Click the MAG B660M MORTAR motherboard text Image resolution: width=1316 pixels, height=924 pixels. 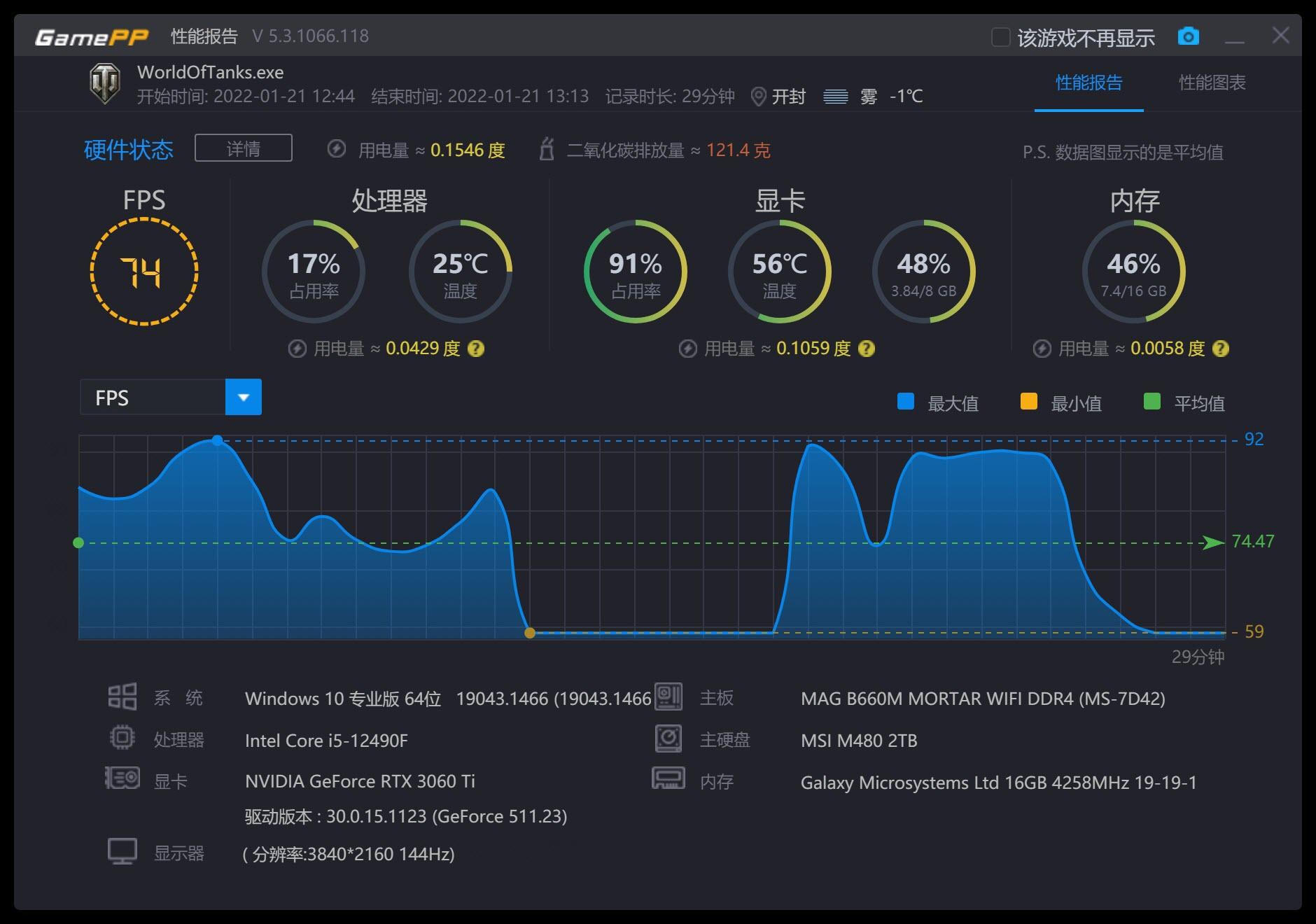[983, 699]
